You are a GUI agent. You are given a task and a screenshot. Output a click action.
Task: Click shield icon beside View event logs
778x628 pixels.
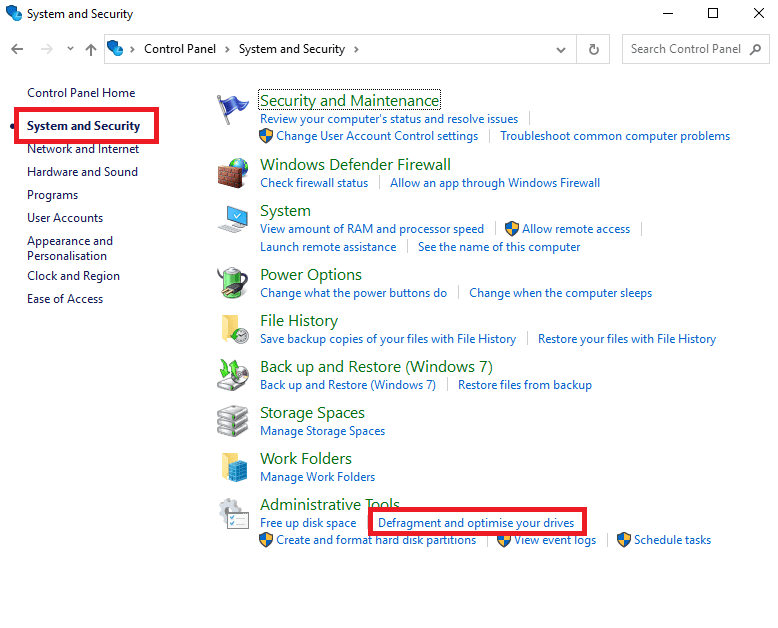click(x=504, y=541)
